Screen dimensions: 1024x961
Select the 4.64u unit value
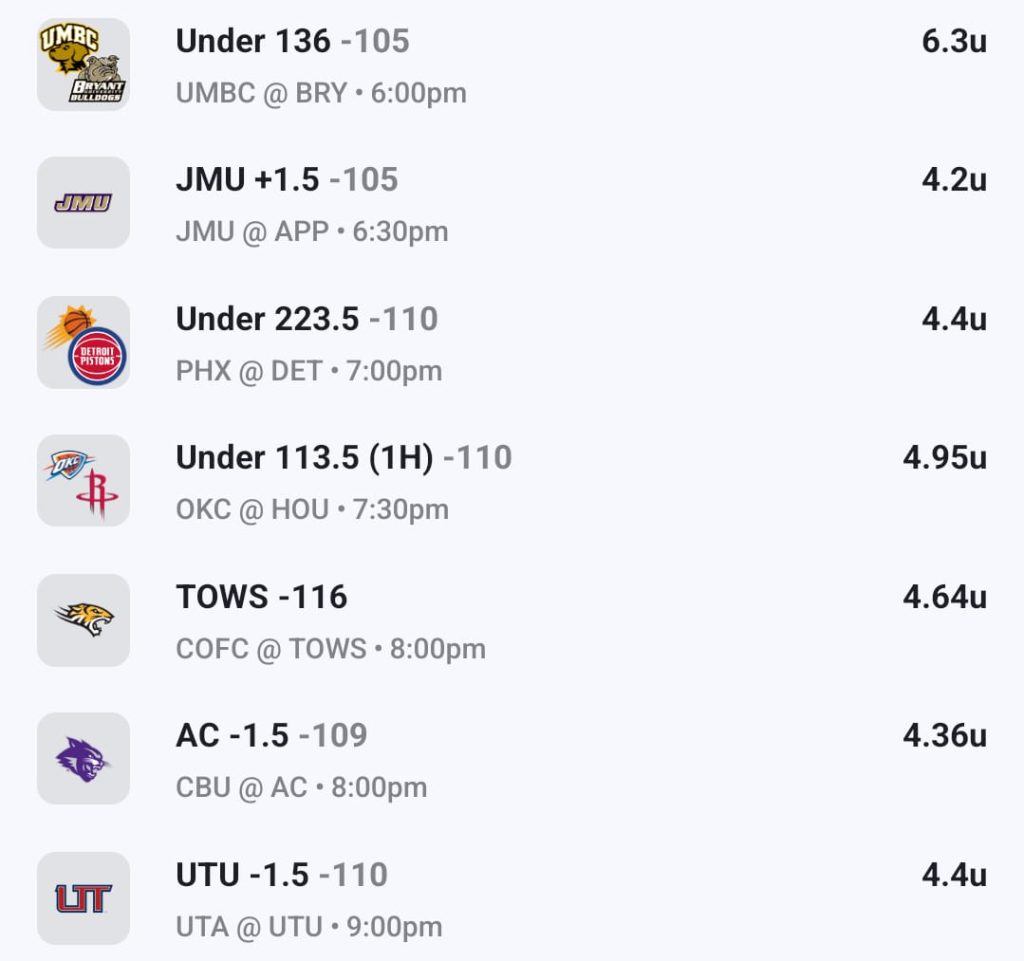click(x=944, y=597)
